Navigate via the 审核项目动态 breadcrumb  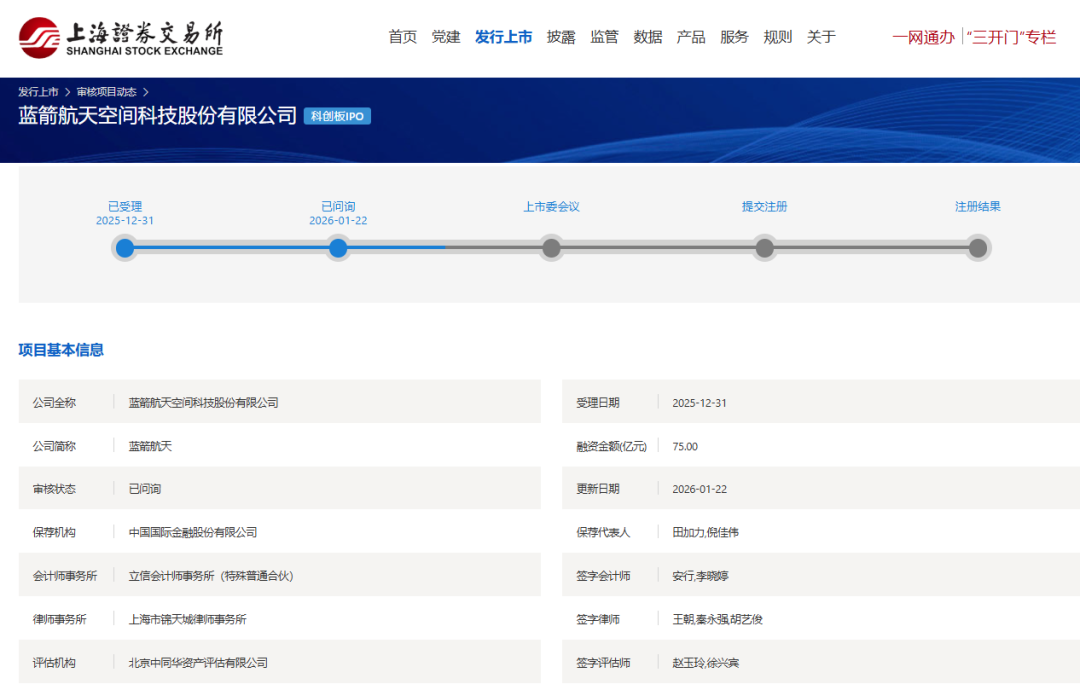point(106,90)
